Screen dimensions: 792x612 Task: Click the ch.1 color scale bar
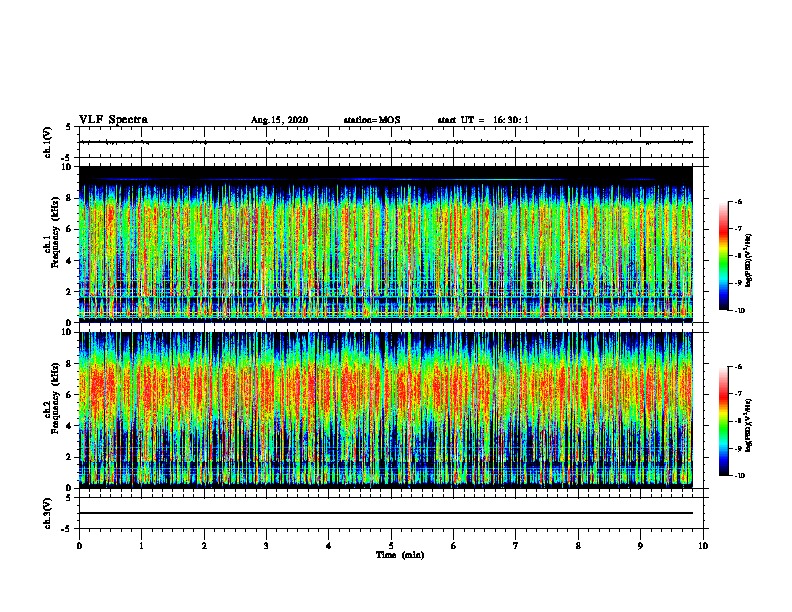point(723,256)
